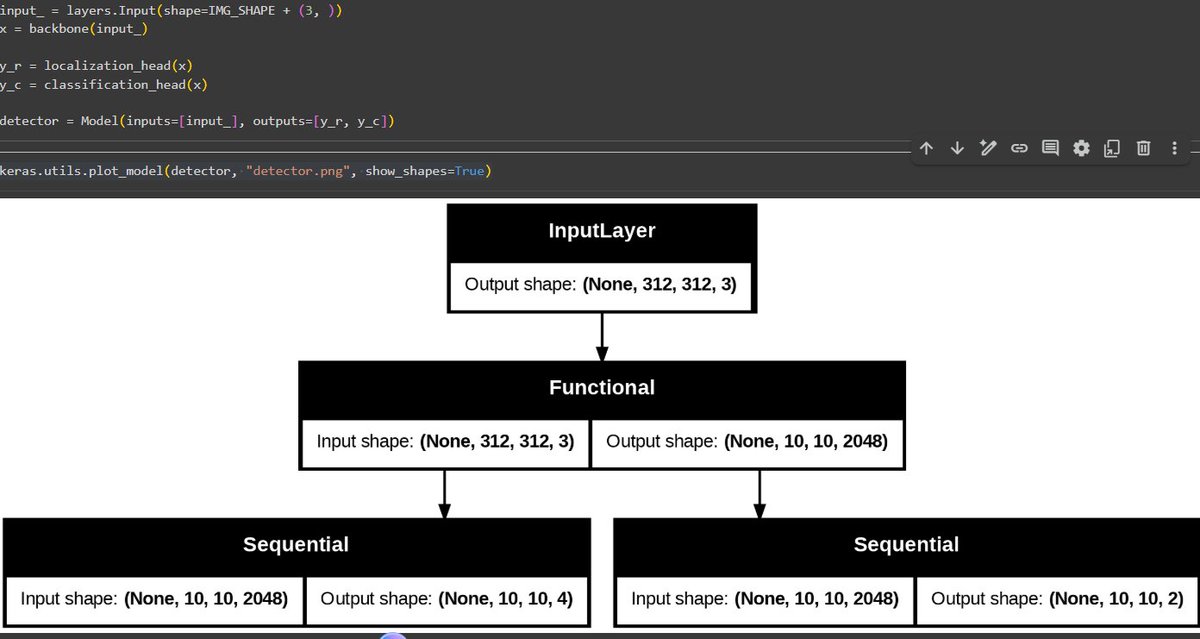
Task: Place cursor in the layers.Input code line
Action: point(172,12)
